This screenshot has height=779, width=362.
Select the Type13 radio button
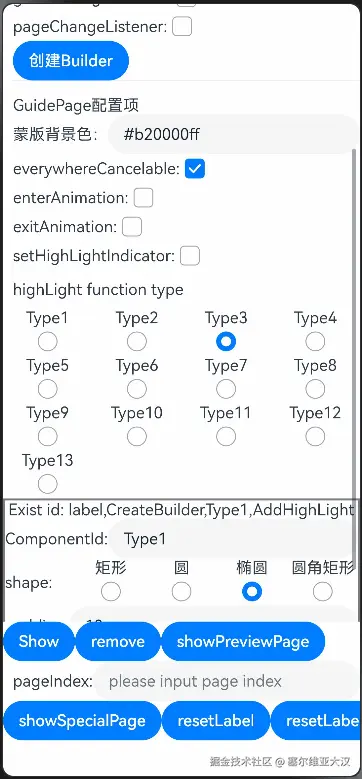tap(48, 484)
